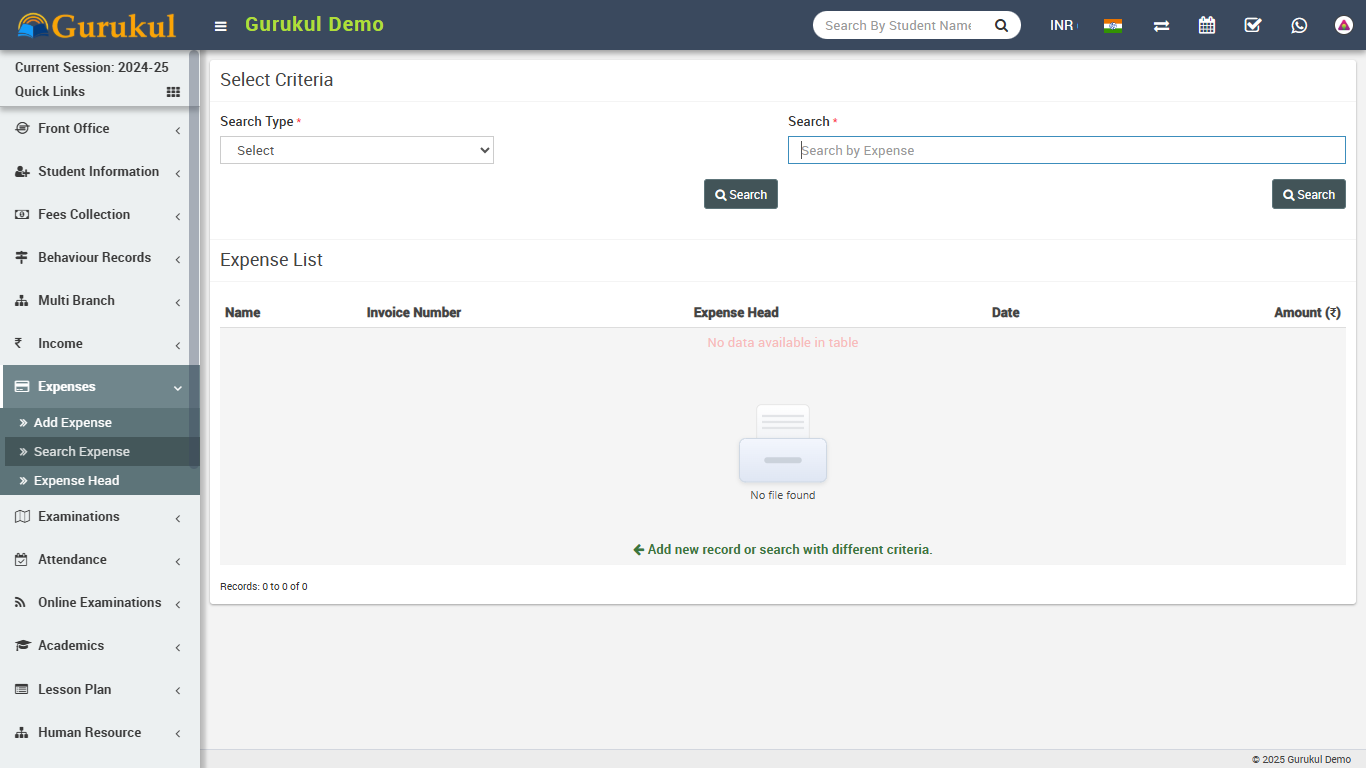The image size is (1366, 768).
Task: Go to Expense Head submenu item
Action: [x=77, y=481]
